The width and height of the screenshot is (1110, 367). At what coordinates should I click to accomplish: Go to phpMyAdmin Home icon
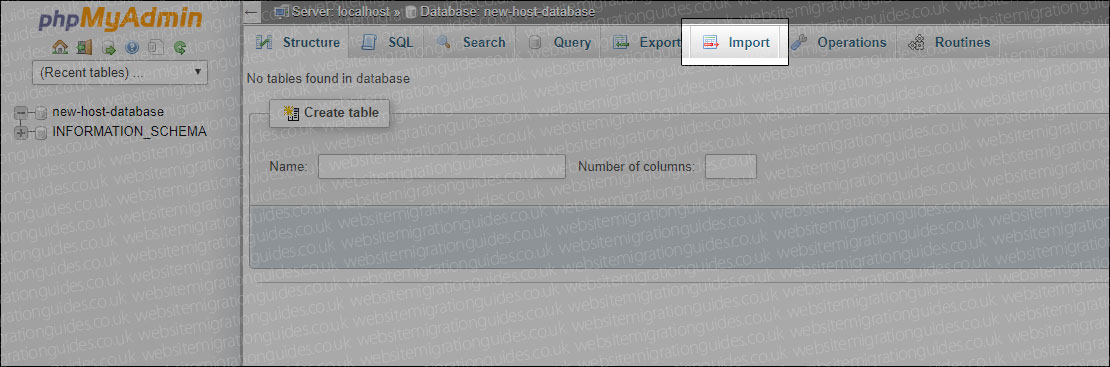[x=61, y=48]
